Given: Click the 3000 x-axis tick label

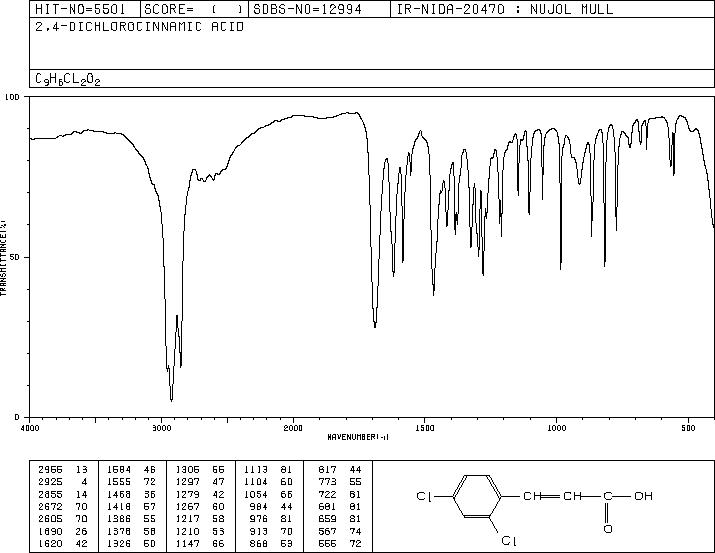Looking at the screenshot, I should [161, 428].
